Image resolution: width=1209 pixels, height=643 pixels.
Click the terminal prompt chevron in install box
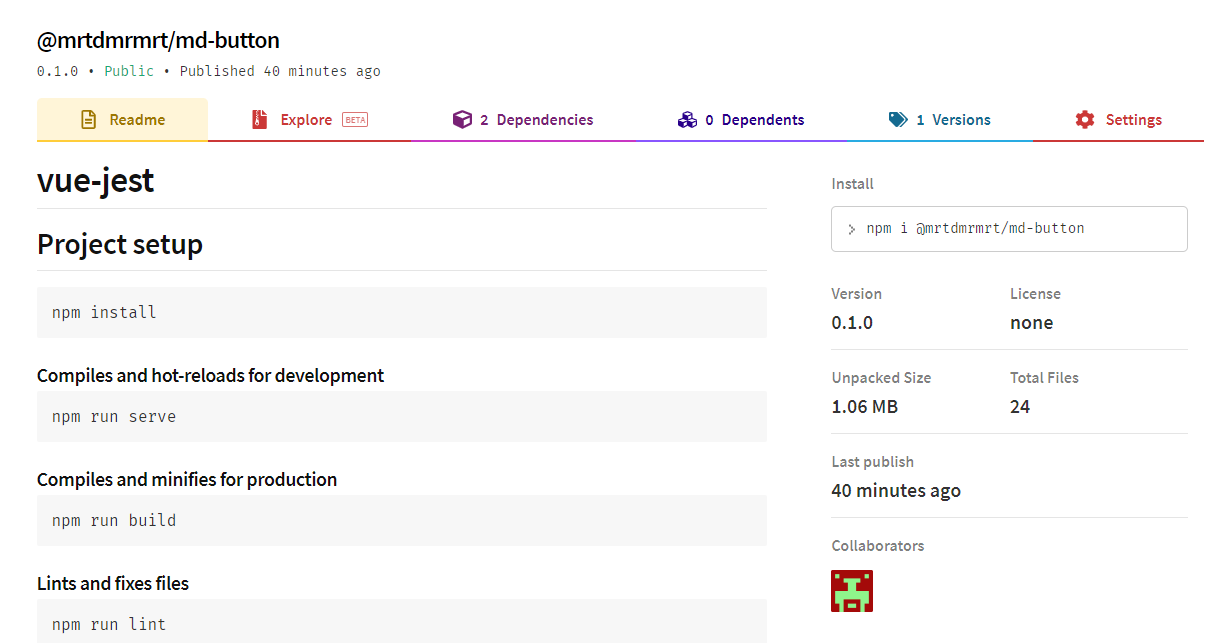[851, 228]
